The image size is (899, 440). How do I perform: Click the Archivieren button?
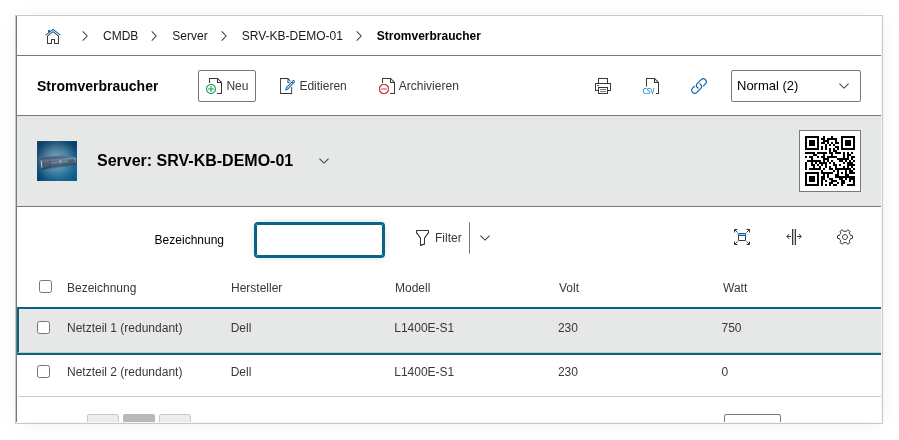click(x=418, y=86)
